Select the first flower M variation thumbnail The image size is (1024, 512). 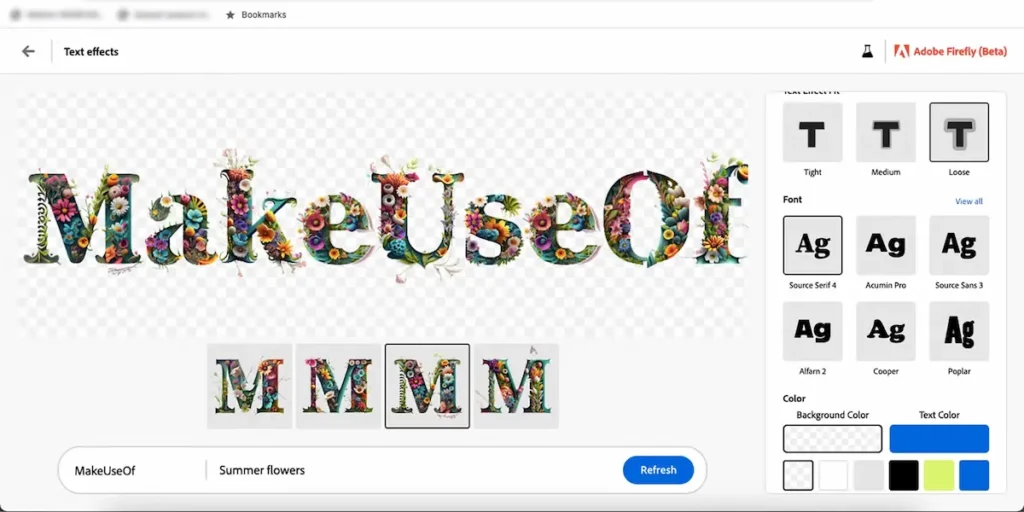click(249, 386)
